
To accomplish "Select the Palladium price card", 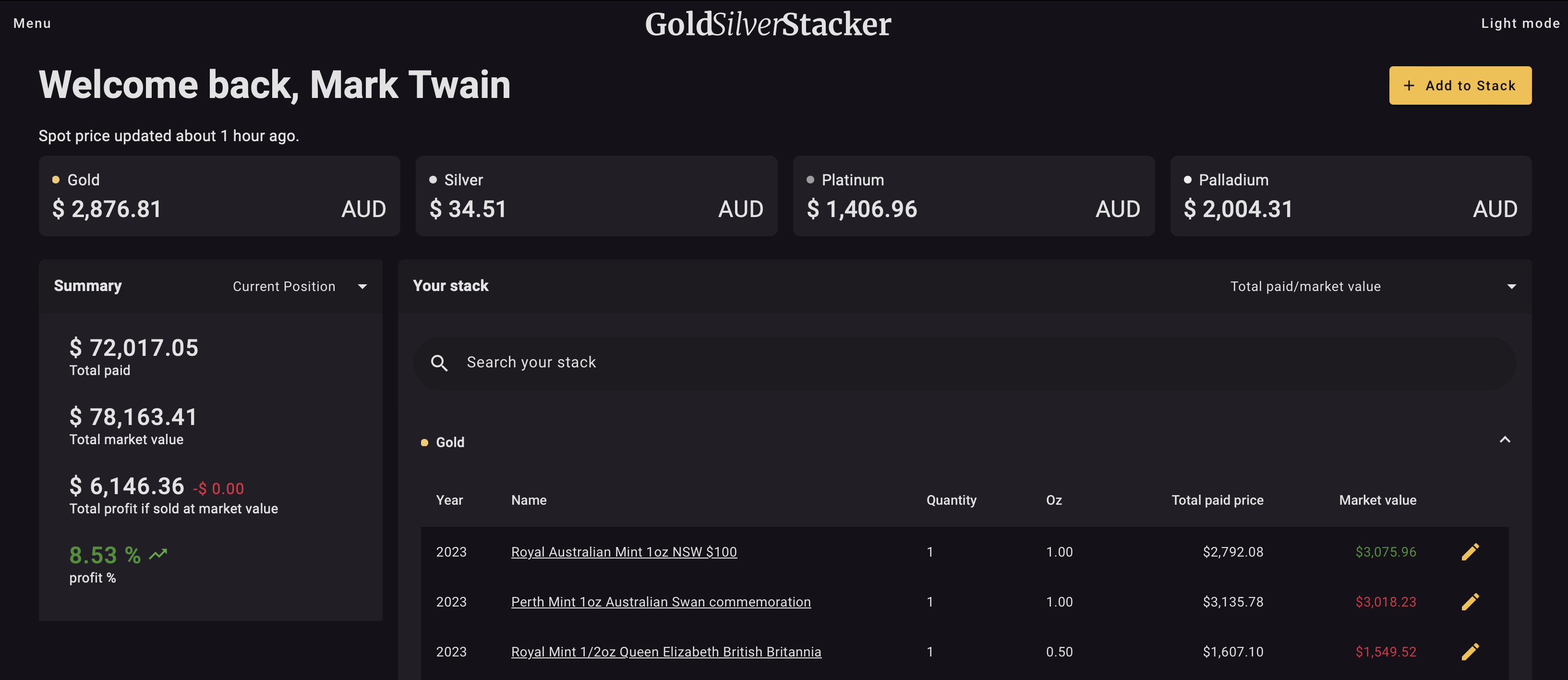I will (1350, 195).
